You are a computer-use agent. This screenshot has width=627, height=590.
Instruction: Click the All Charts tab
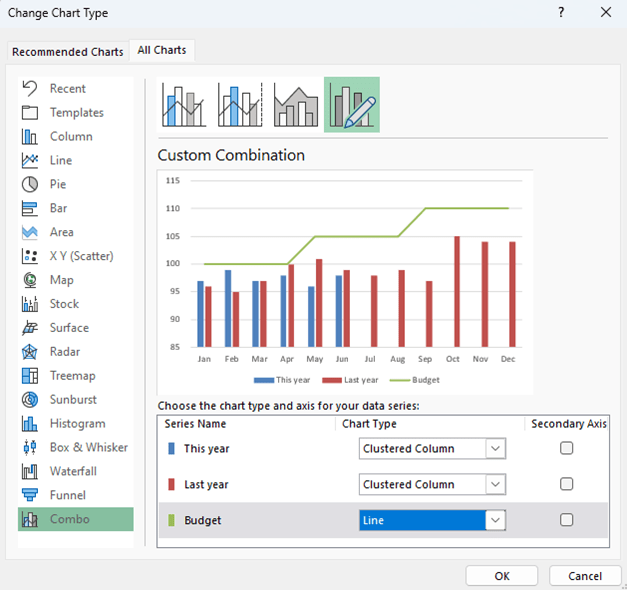point(160,50)
